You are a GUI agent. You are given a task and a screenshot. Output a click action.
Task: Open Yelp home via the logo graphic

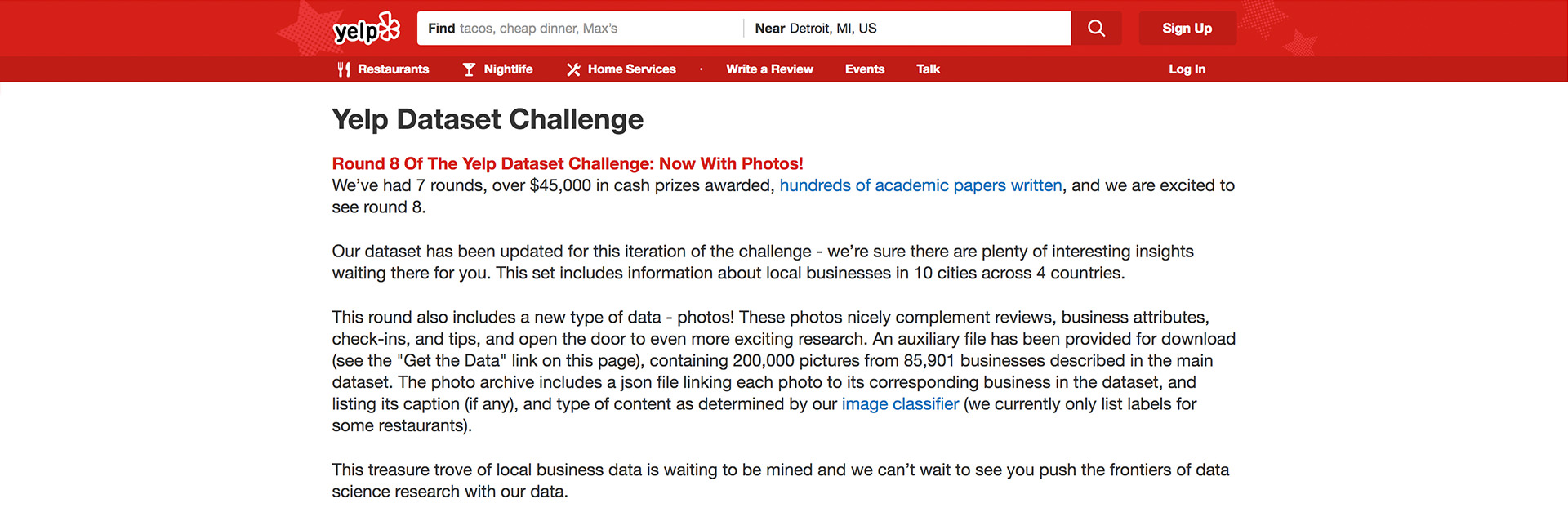click(365, 28)
